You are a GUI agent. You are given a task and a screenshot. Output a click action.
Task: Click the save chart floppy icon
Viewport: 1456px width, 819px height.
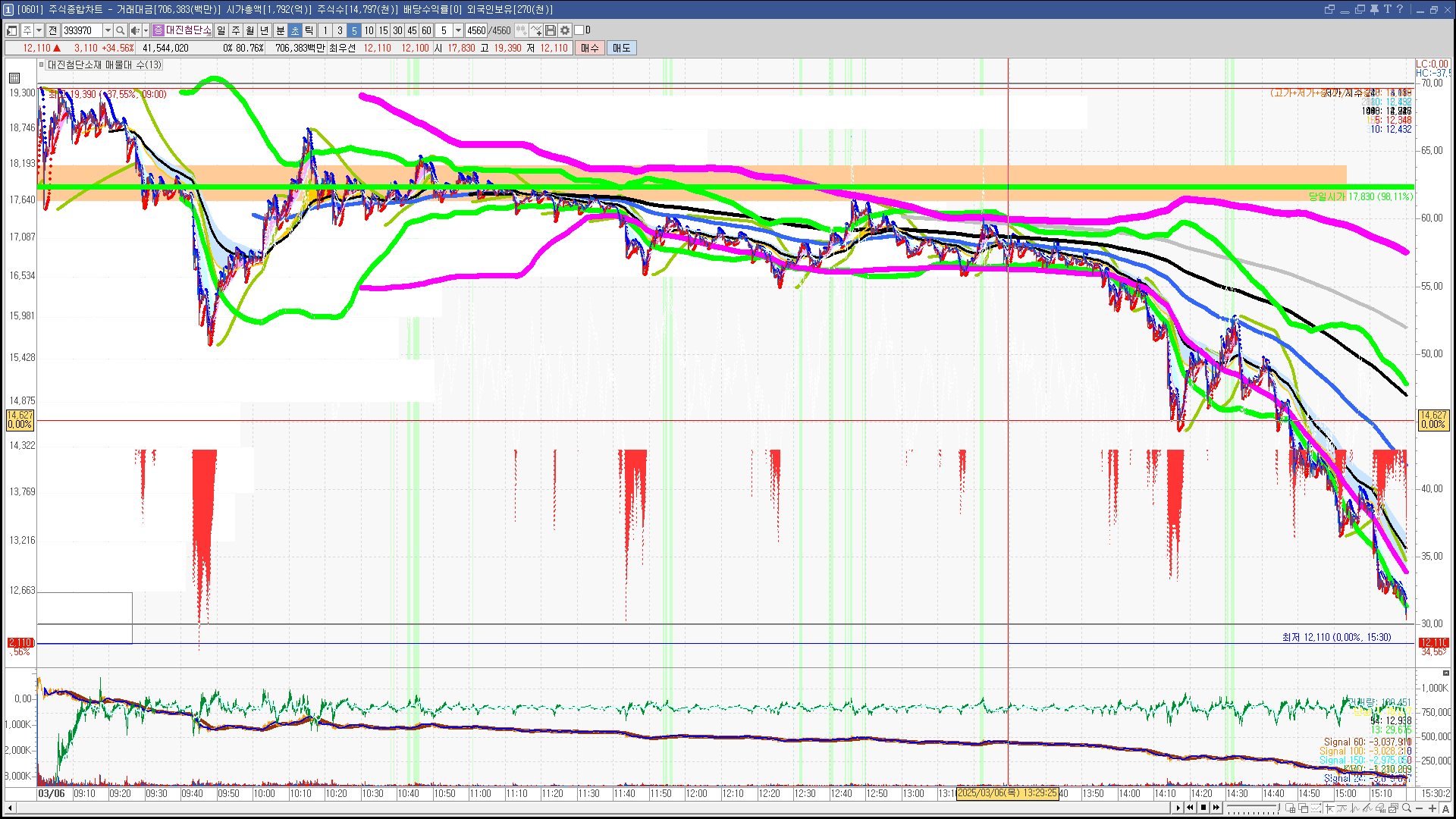[551, 30]
